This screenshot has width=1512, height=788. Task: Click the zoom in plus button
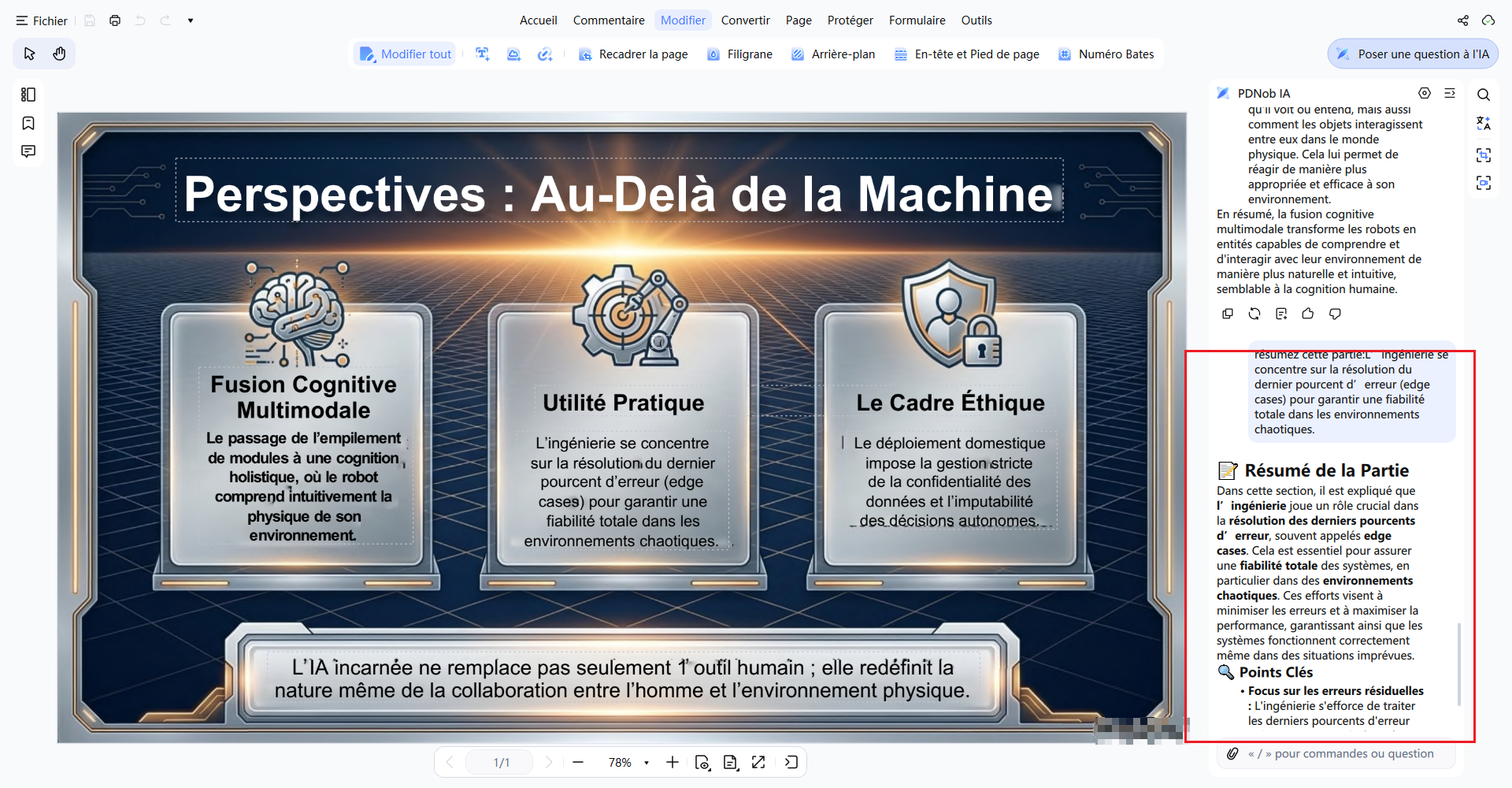click(672, 762)
